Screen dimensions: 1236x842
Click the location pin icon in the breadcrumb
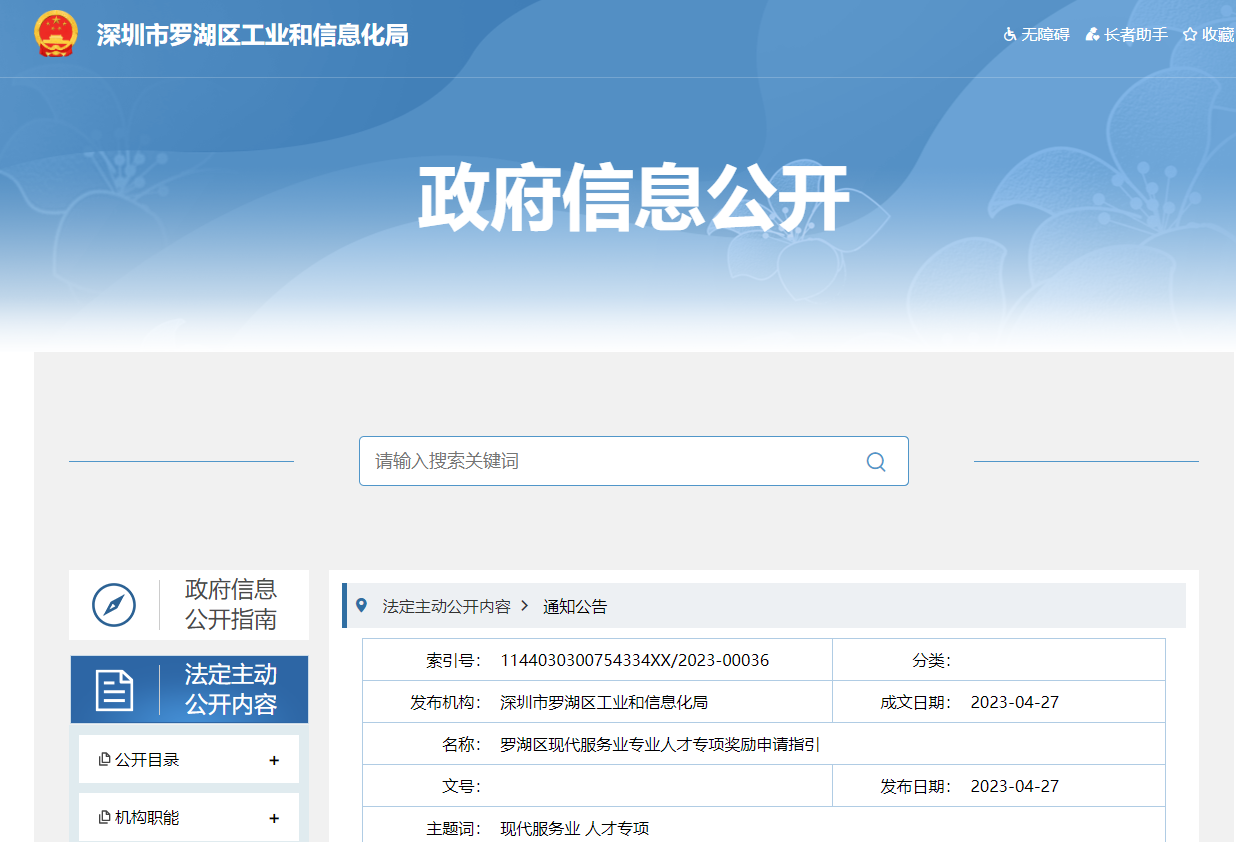[360, 605]
